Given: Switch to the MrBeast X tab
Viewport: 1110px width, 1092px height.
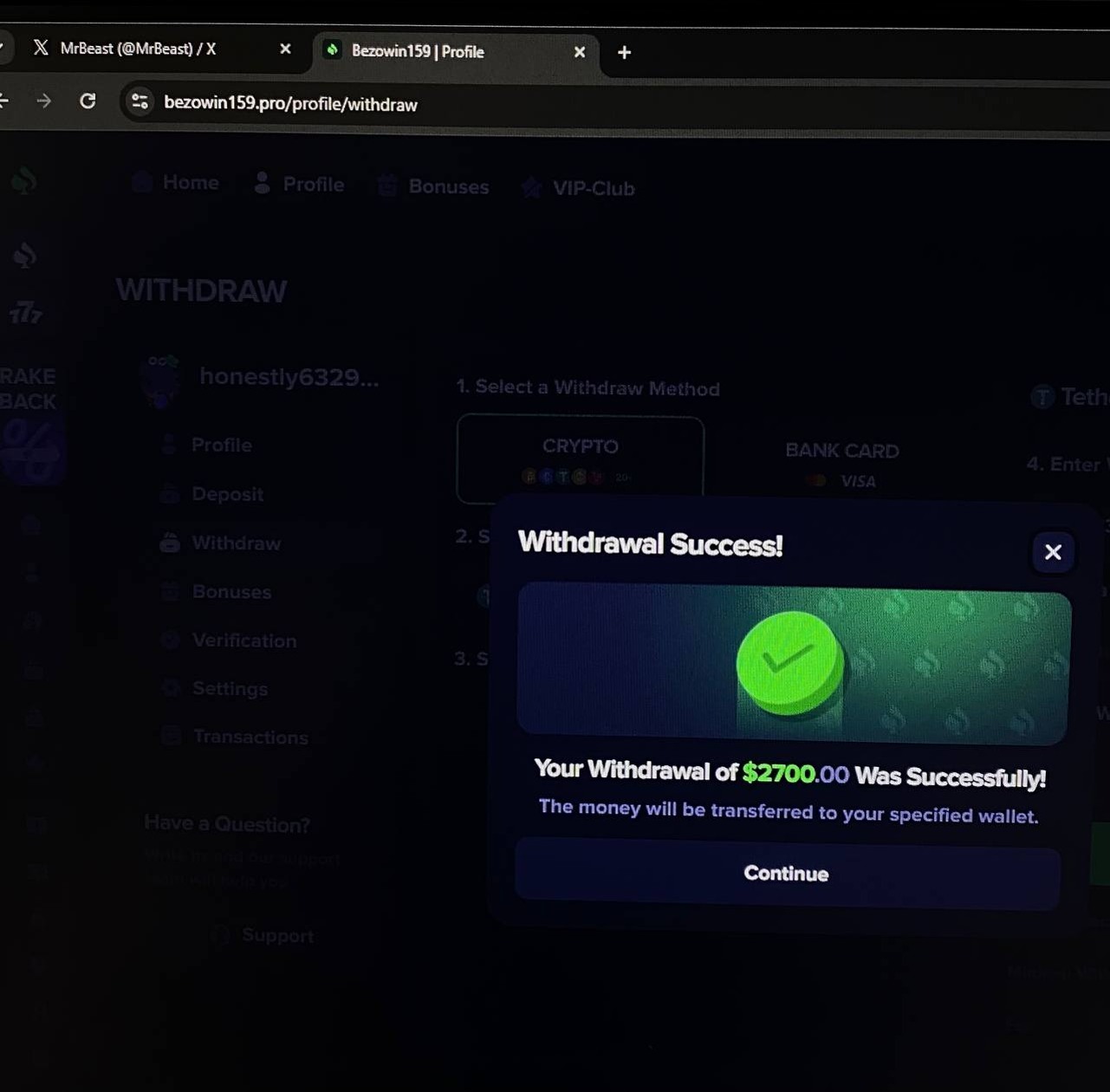Looking at the screenshot, I should (139, 49).
